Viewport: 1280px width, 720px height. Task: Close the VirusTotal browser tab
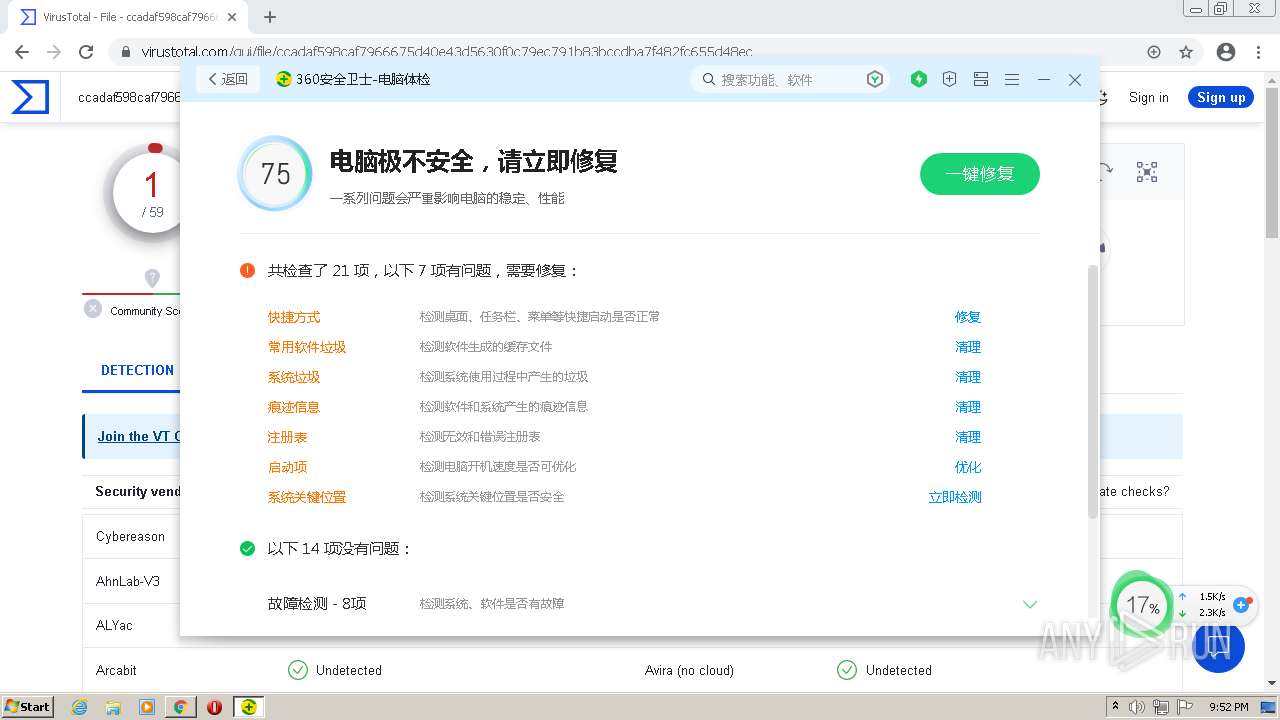coord(232,17)
